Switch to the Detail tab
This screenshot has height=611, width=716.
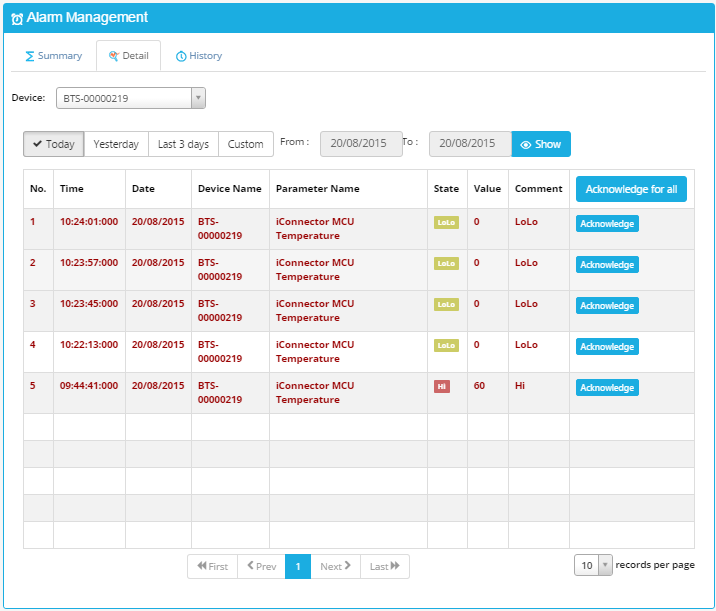(x=128, y=56)
